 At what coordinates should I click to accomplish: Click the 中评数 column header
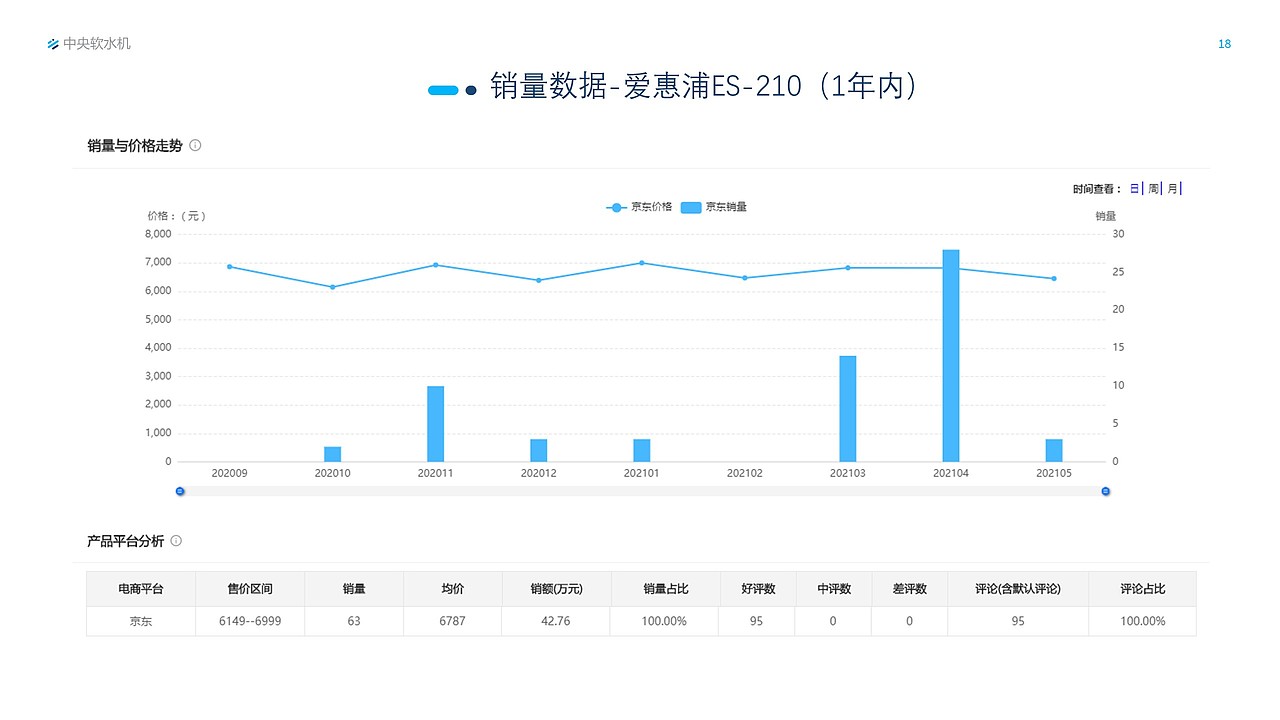[x=834, y=589]
